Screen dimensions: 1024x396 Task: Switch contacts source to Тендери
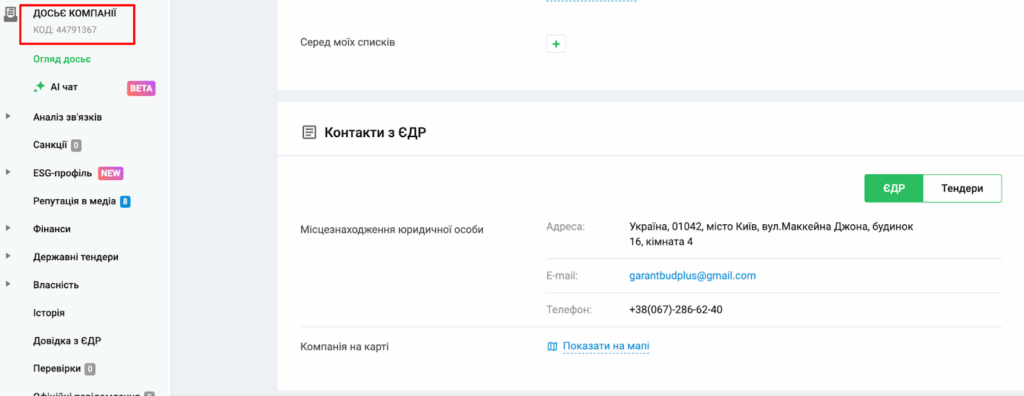pos(962,188)
